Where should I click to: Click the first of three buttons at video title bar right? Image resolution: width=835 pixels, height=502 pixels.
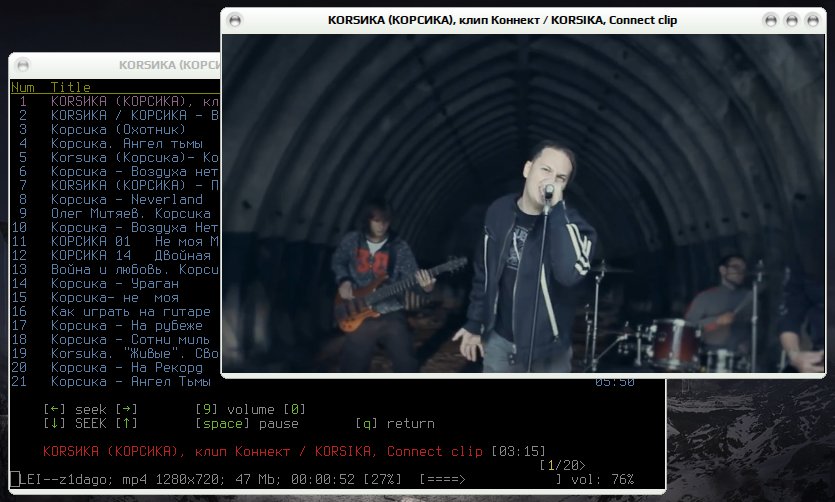point(771,20)
